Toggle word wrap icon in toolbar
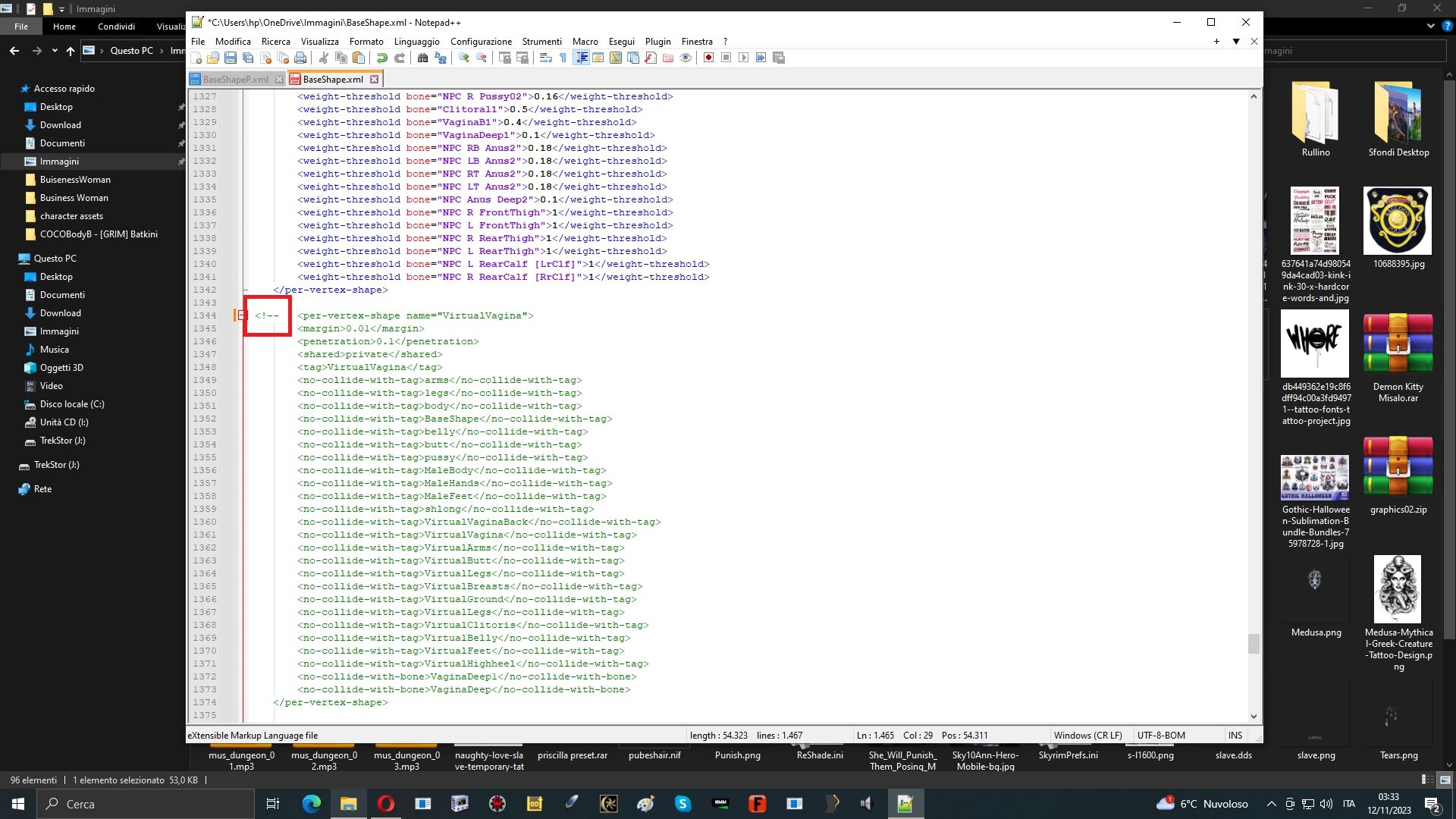Image resolution: width=1456 pixels, height=819 pixels. click(x=545, y=58)
